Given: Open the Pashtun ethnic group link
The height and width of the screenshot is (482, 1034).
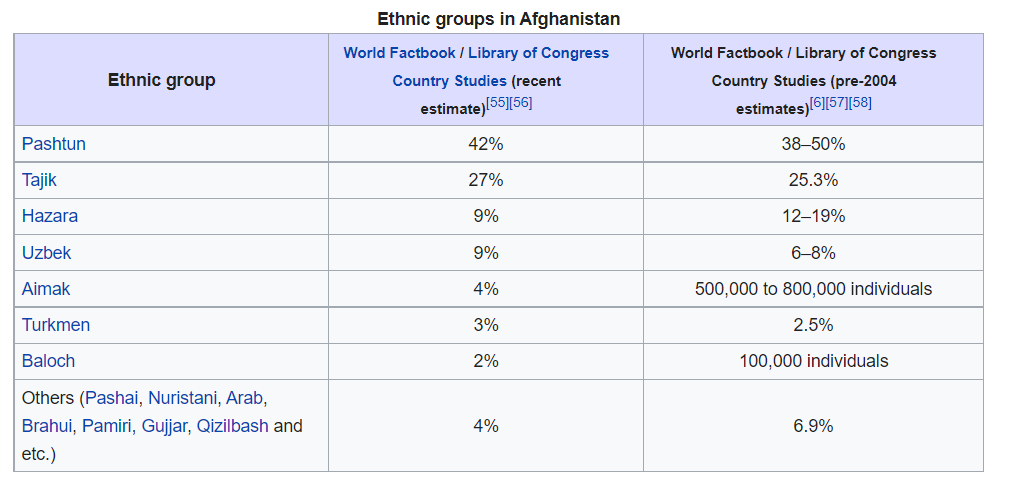Looking at the screenshot, I should 54,144.
